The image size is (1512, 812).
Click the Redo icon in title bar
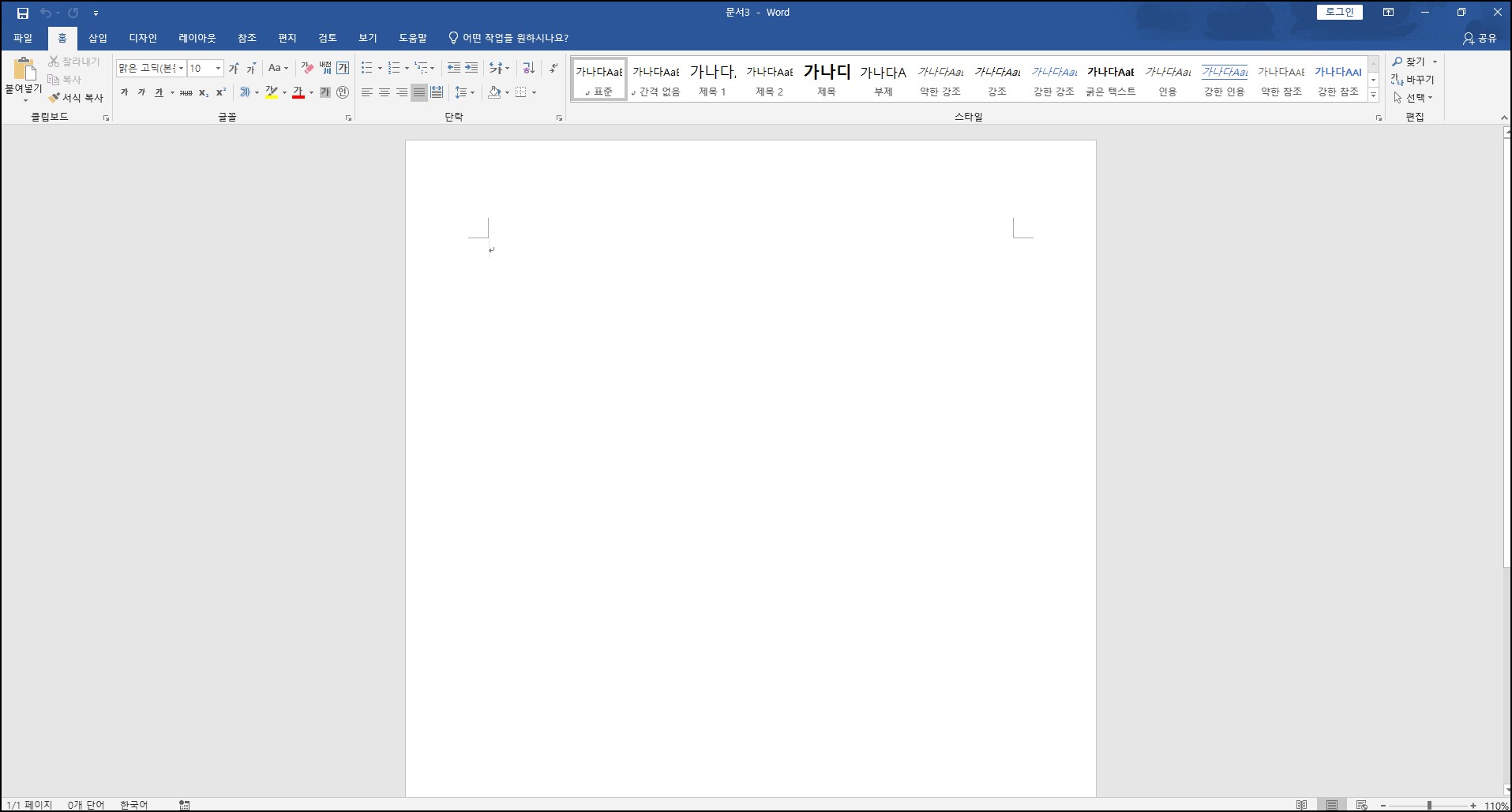(73, 13)
